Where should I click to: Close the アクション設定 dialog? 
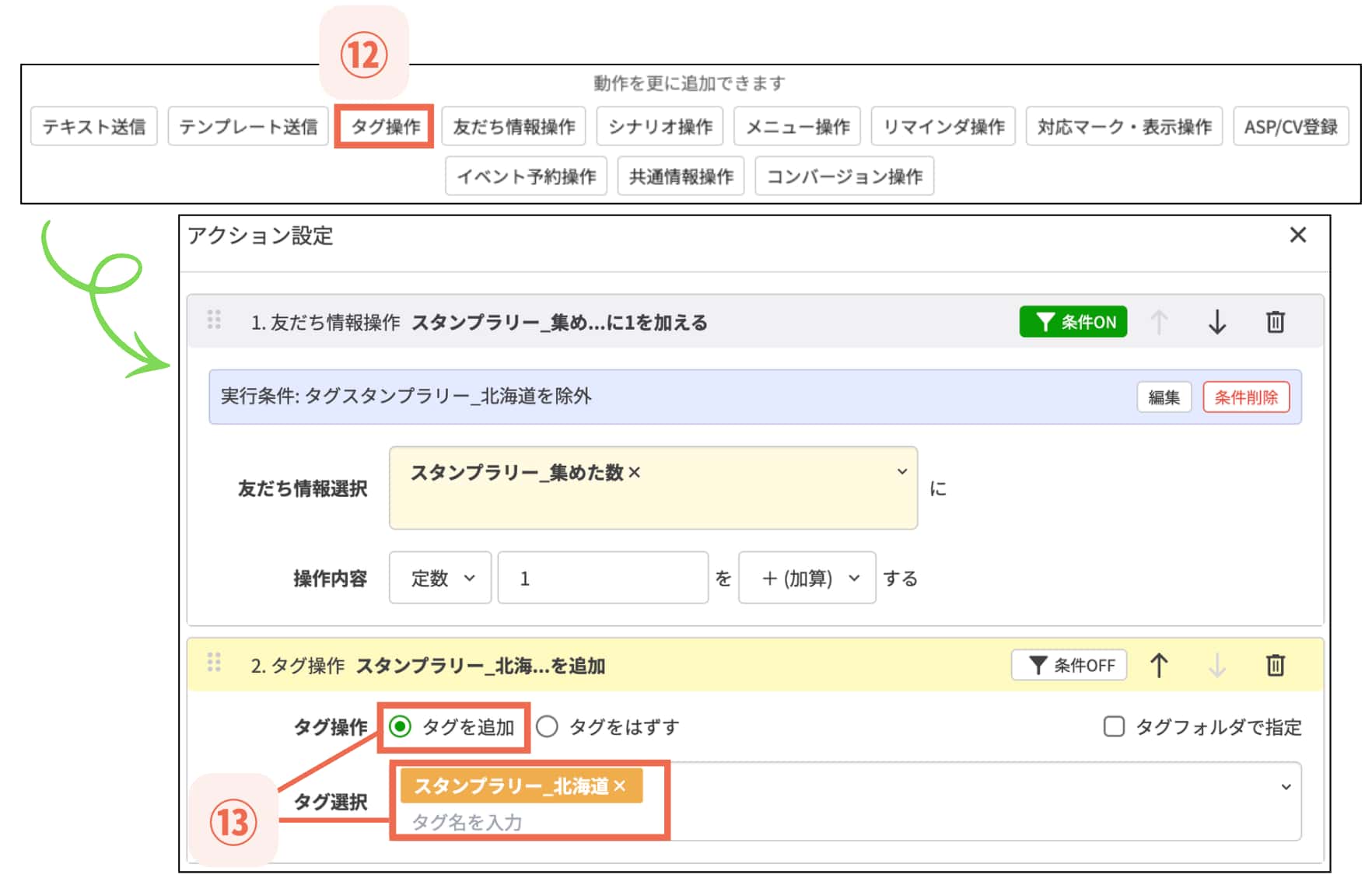(1297, 235)
